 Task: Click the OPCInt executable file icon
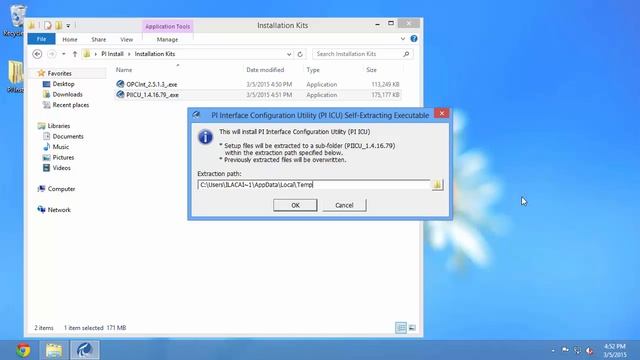point(120,84)
